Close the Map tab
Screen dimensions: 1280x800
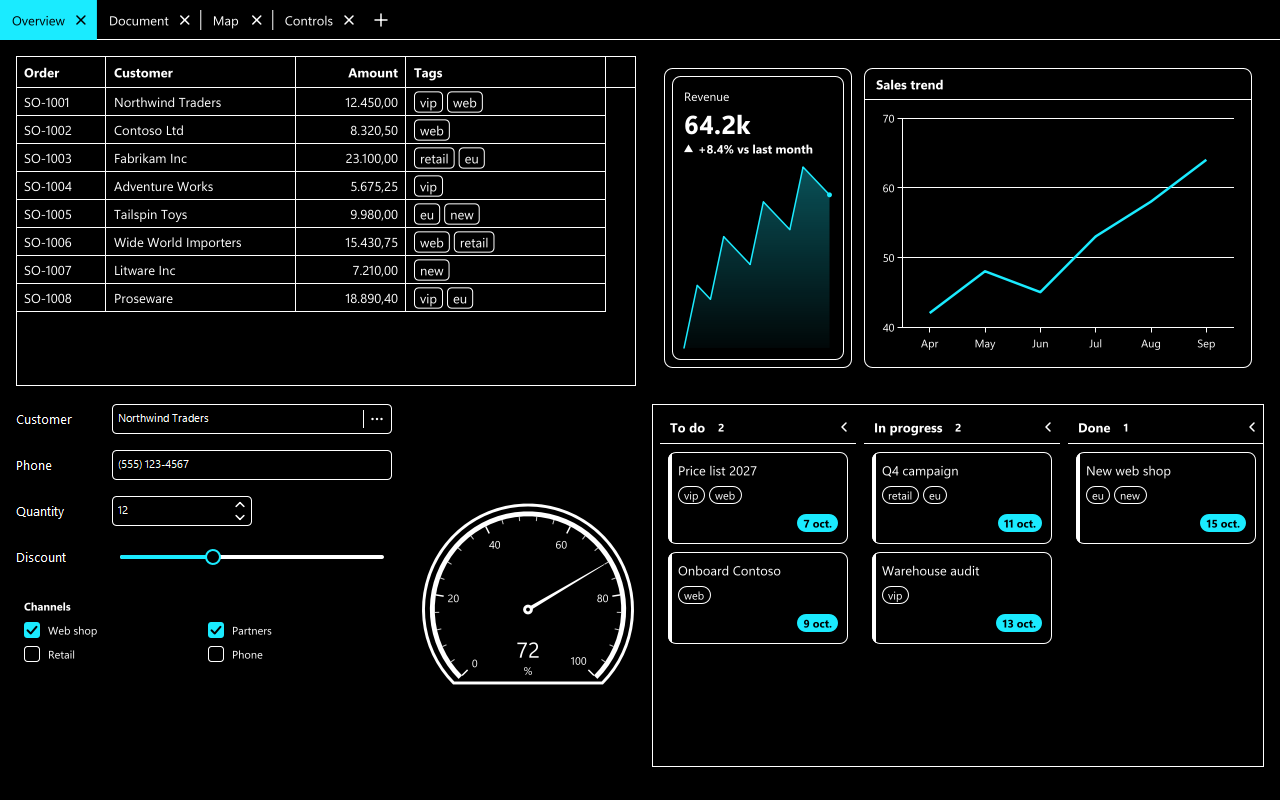tap(256, 20)
